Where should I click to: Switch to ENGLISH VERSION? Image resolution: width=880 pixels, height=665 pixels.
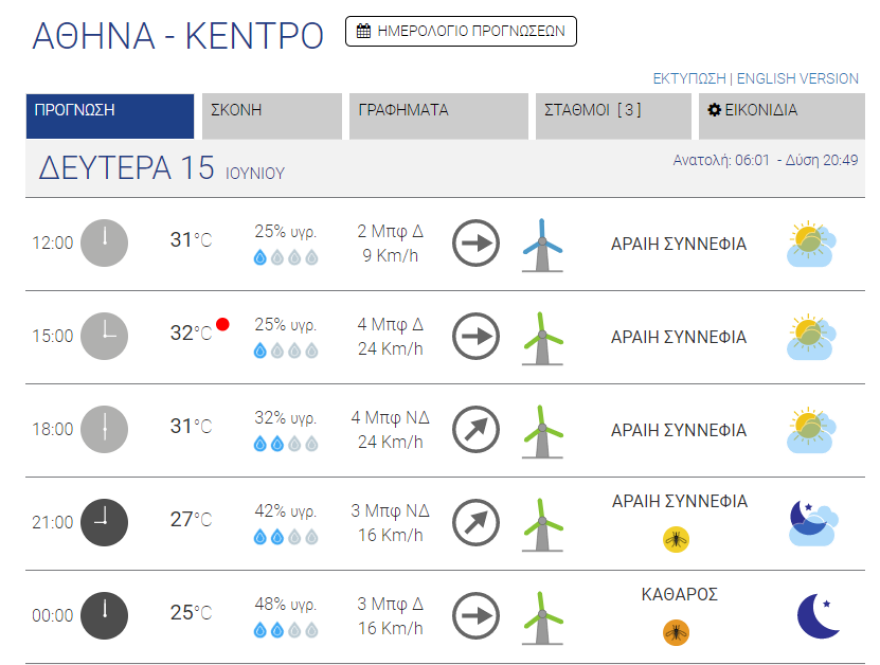(x=797, y=78)
